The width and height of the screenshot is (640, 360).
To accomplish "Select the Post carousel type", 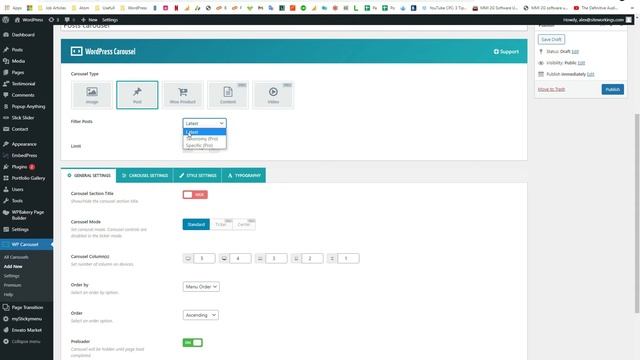I will point(137,95).
